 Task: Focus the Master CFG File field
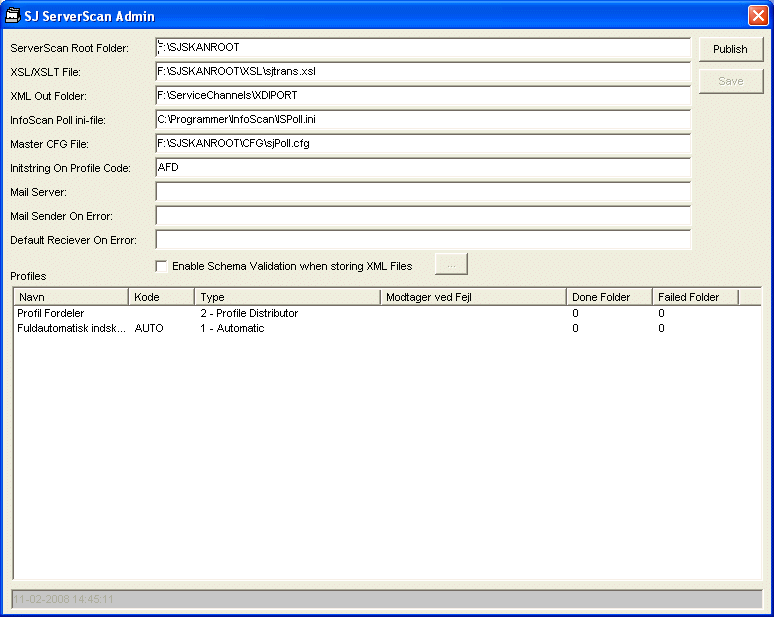pyautogui.click(x=423, y=144)
